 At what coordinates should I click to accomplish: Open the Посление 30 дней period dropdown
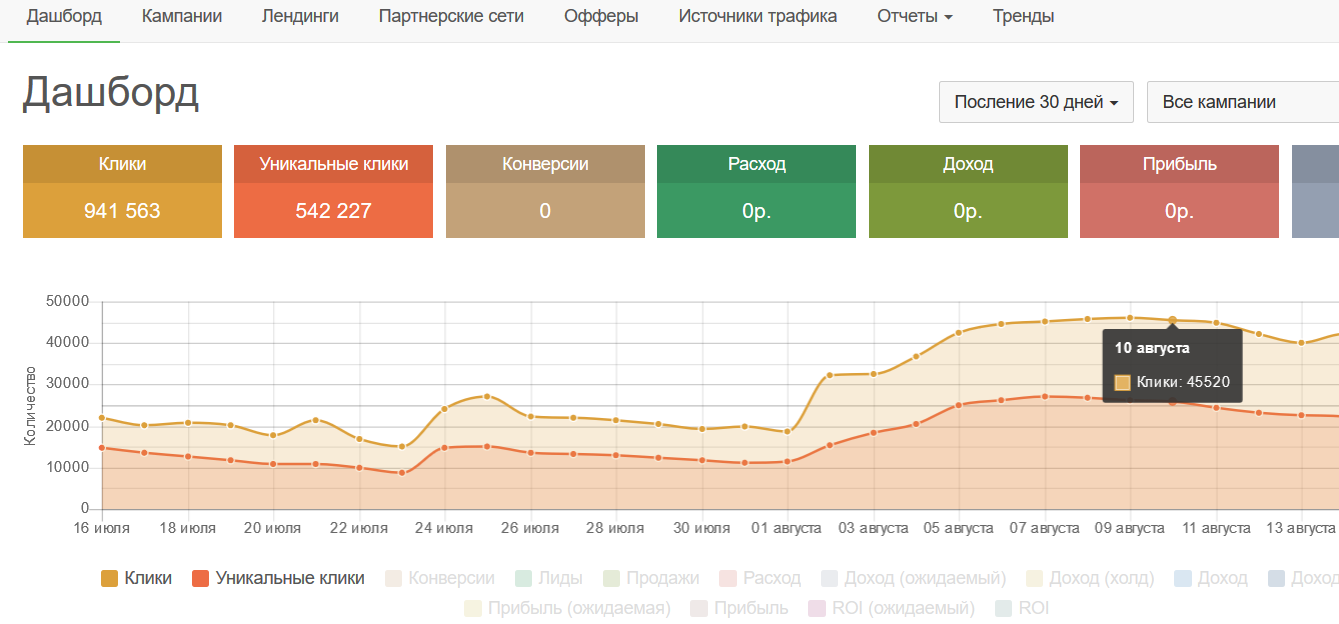tap(1036, 102)
